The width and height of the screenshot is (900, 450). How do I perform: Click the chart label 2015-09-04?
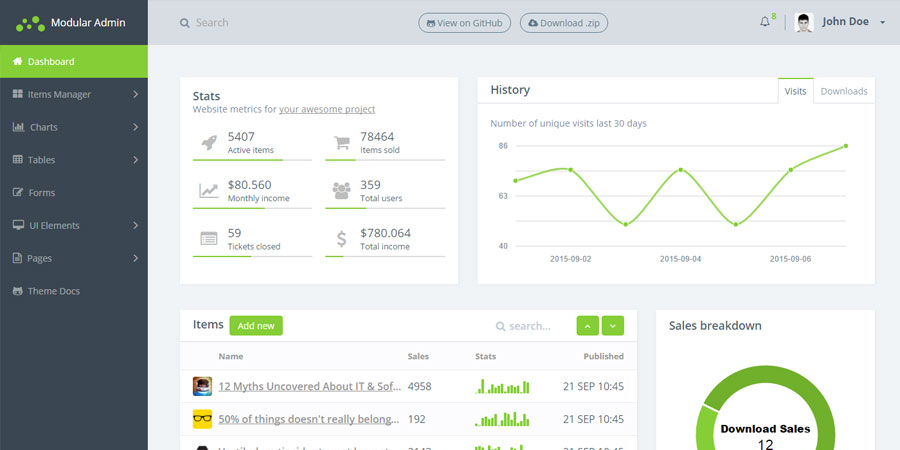(x=680, y=259)
